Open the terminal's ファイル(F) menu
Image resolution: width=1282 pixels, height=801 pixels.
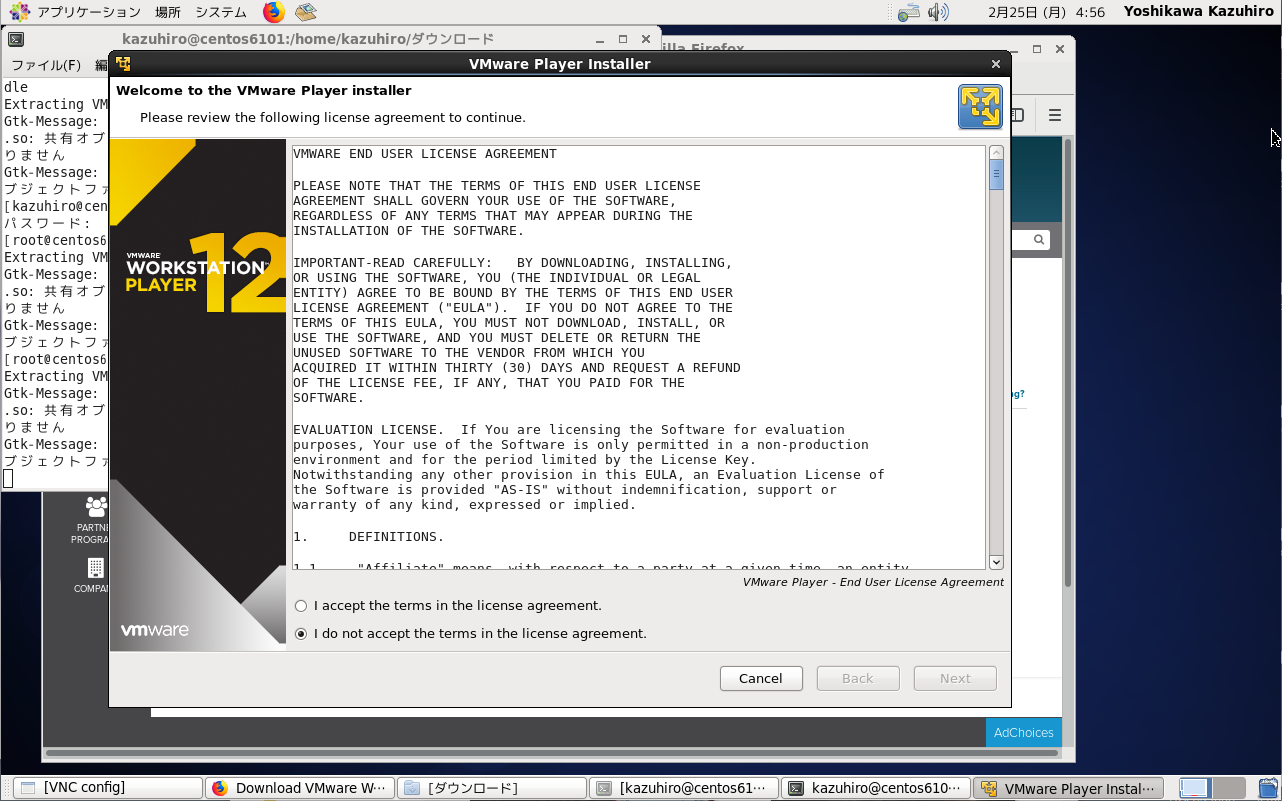46,65
